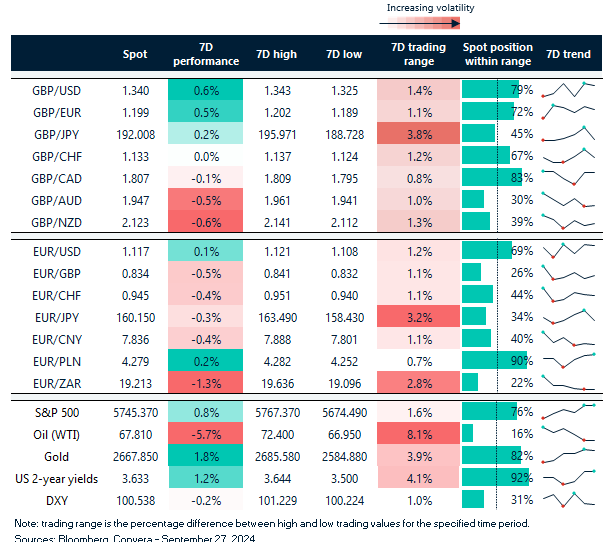Click the GBP/USD 7D trend sparkline

coord(569,90)
